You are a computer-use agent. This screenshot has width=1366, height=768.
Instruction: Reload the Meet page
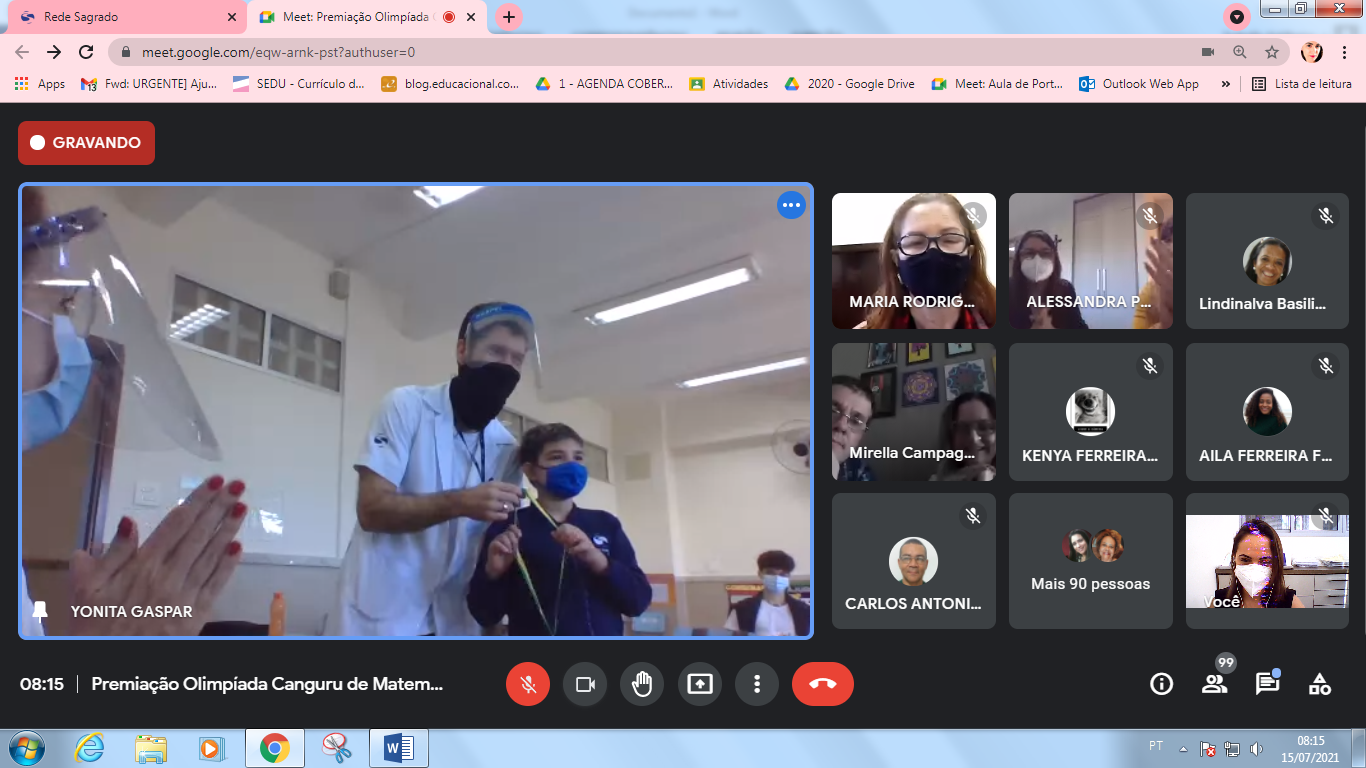pyautogui.click(x=87, y=52)
